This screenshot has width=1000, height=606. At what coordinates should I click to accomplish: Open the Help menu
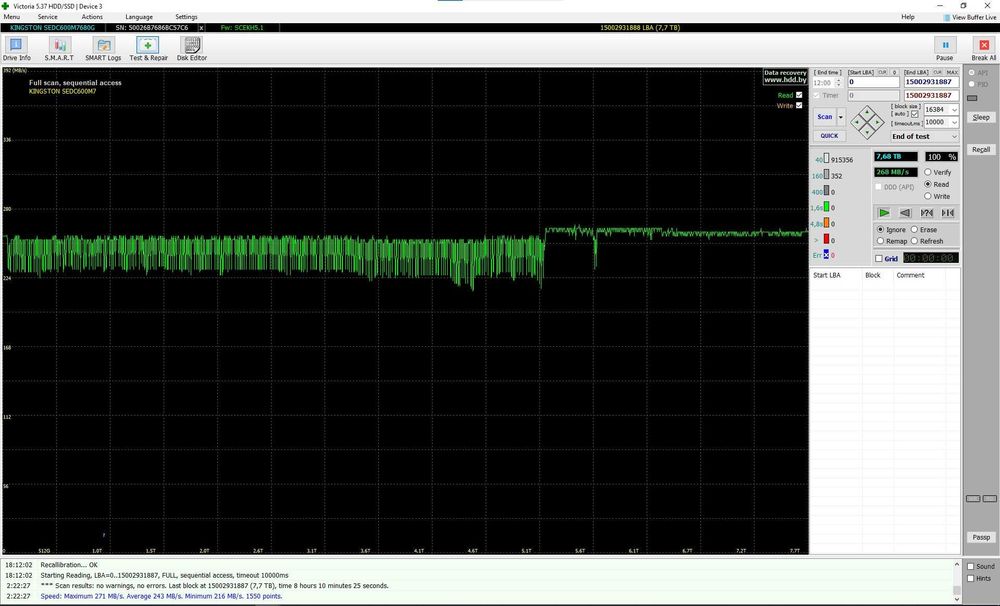[x=908, y=17]
